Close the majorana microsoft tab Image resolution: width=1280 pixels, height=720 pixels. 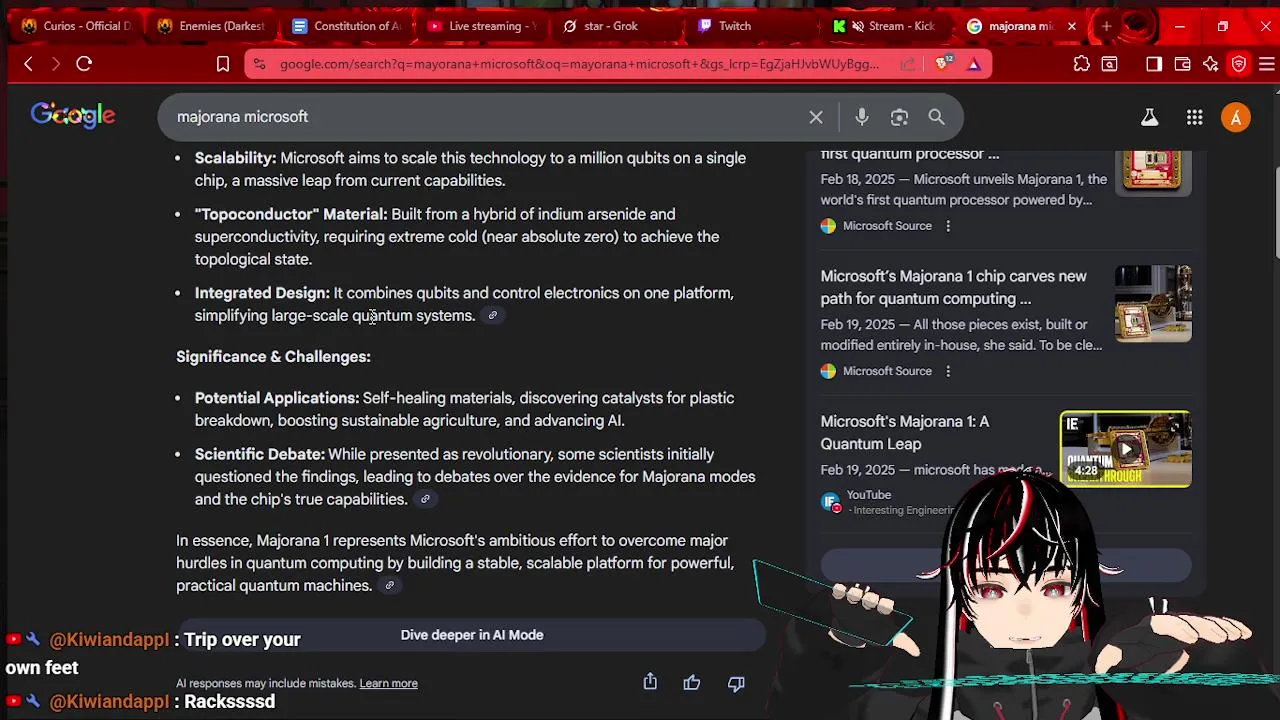pyautogui.click(x=1072, y=26)
